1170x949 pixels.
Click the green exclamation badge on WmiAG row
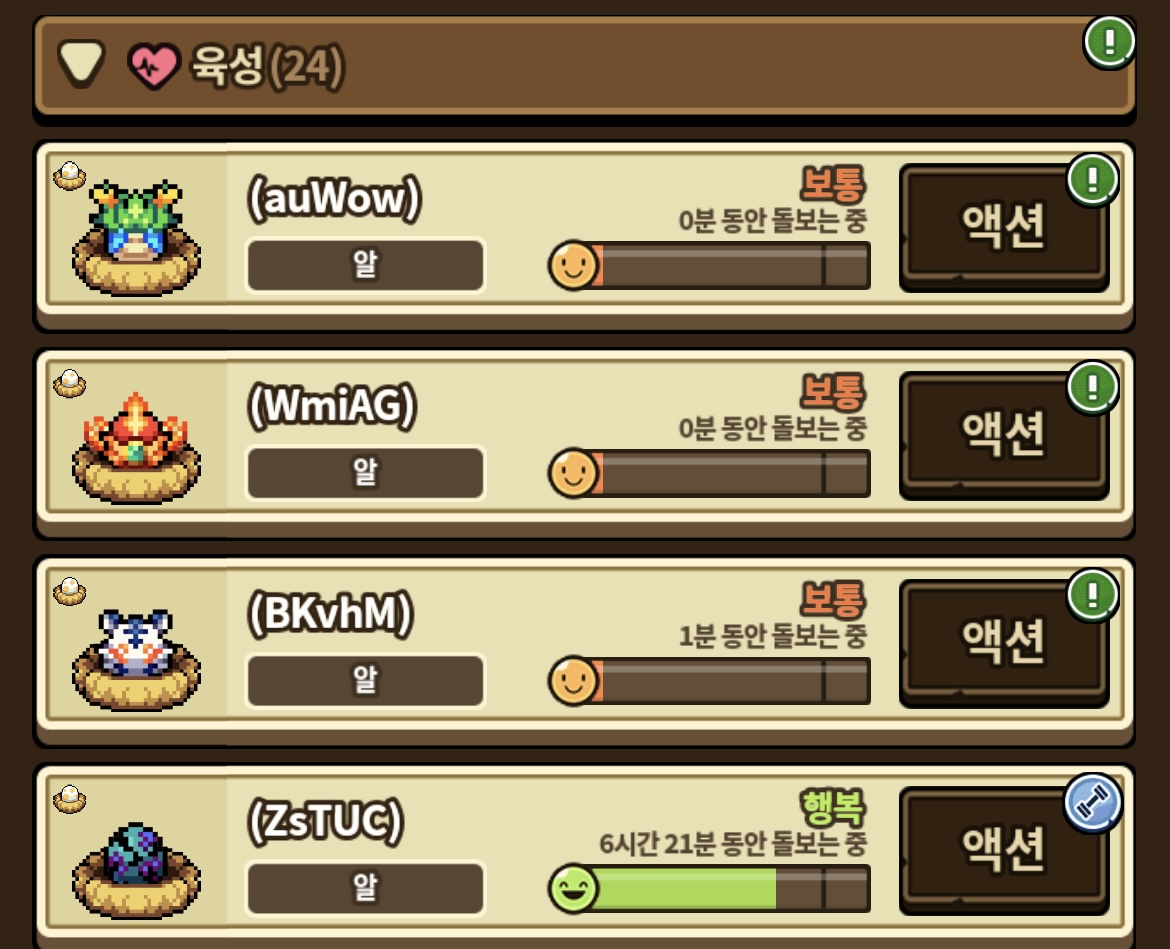pyautogui.click(x=1093, y=387)
